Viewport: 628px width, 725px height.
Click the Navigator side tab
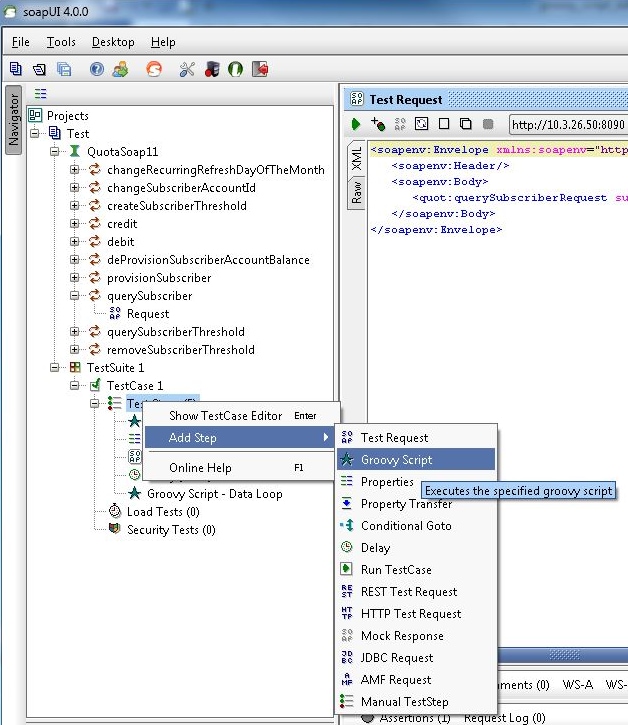click(x=14, y=120)
